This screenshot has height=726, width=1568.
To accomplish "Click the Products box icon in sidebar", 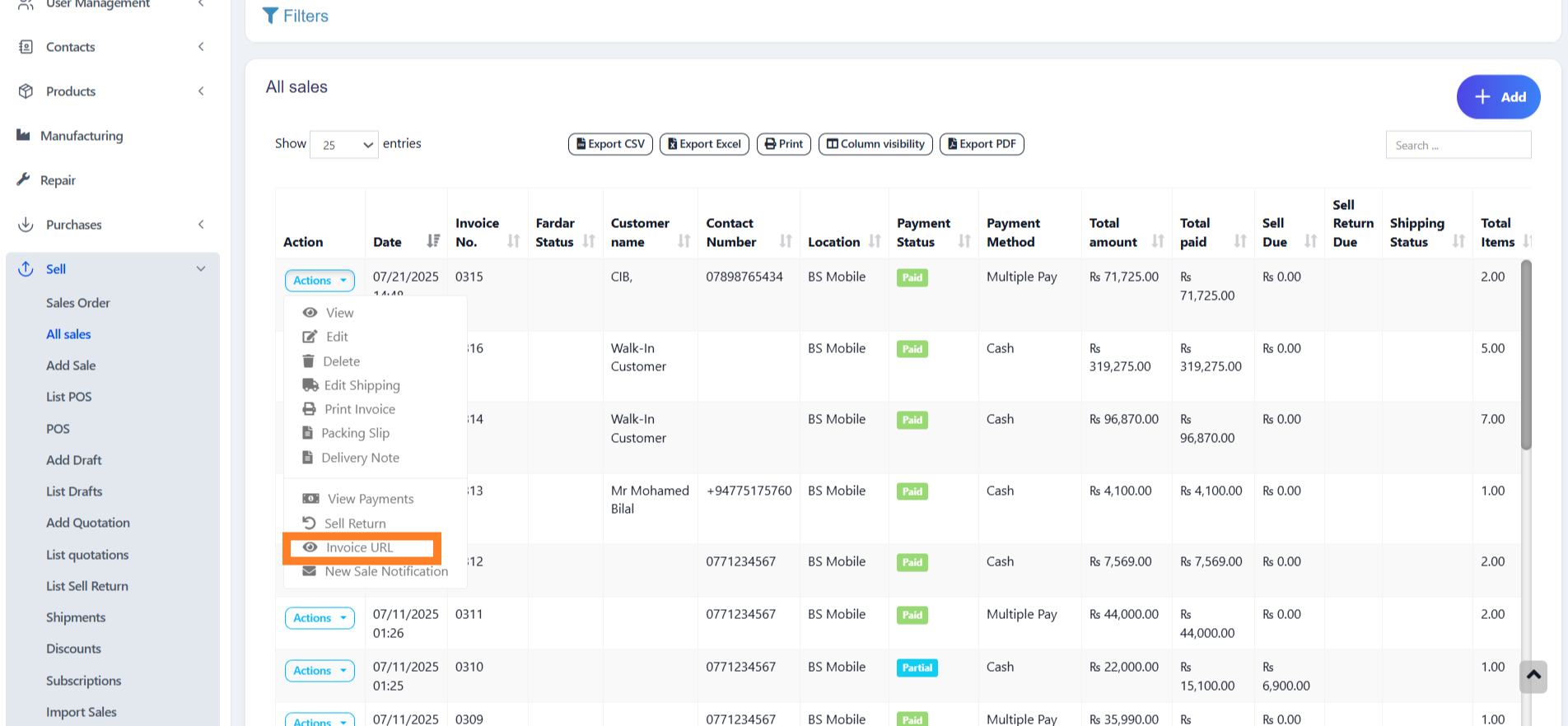I will click(x=26, y=91).
